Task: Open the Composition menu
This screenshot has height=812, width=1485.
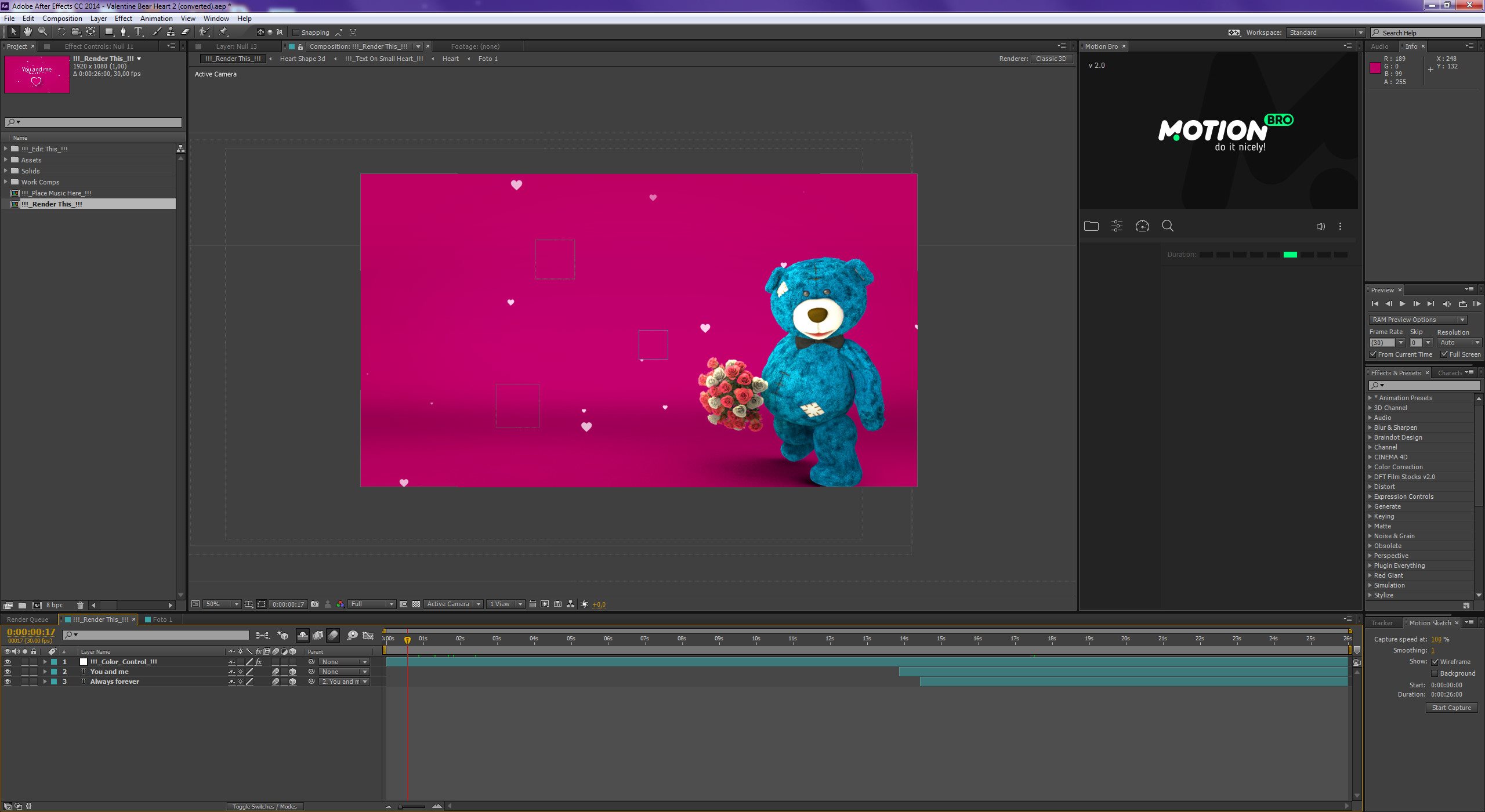Action: 62,19
